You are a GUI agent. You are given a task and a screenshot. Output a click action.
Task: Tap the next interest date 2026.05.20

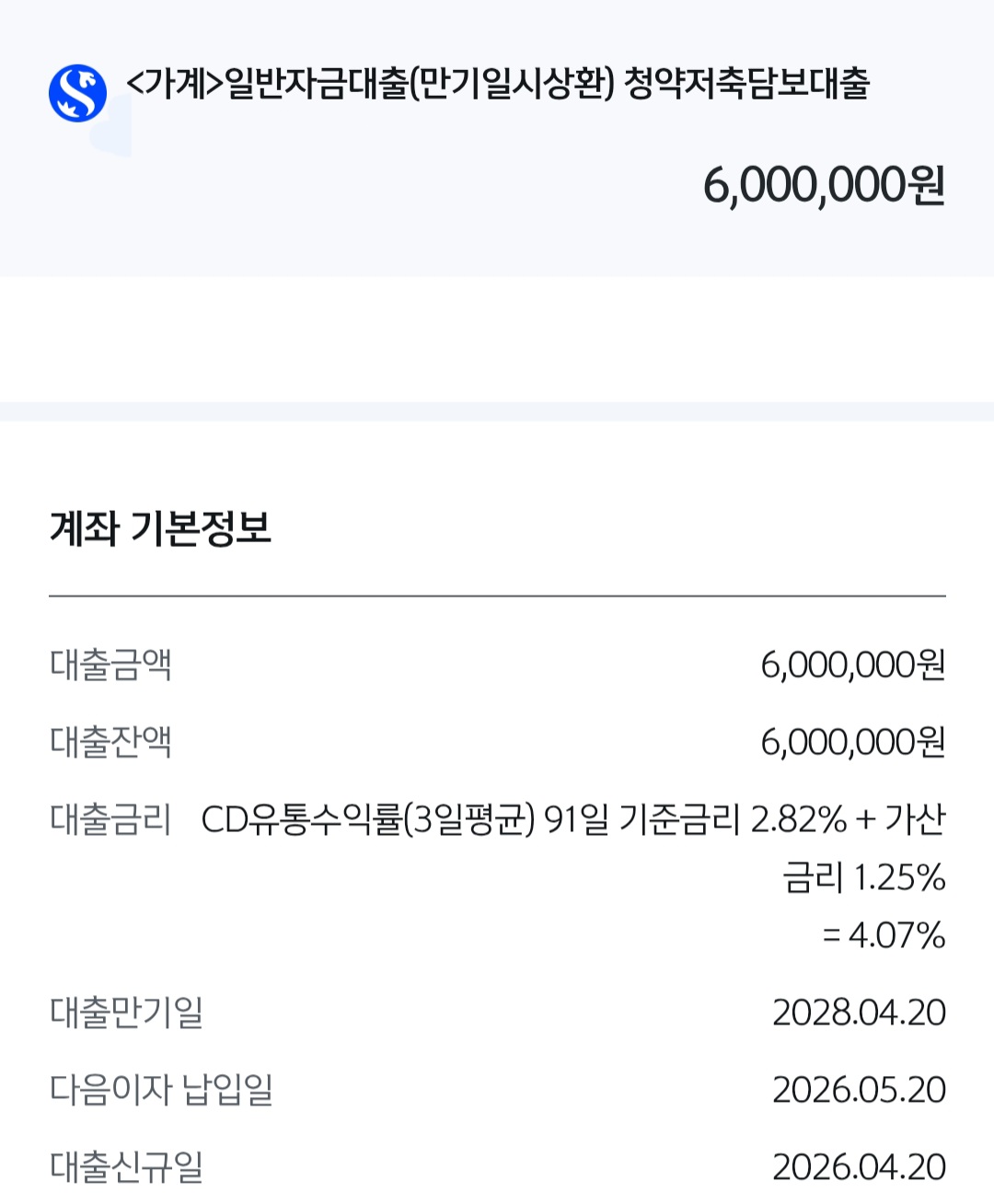[x=859, y=1090]
